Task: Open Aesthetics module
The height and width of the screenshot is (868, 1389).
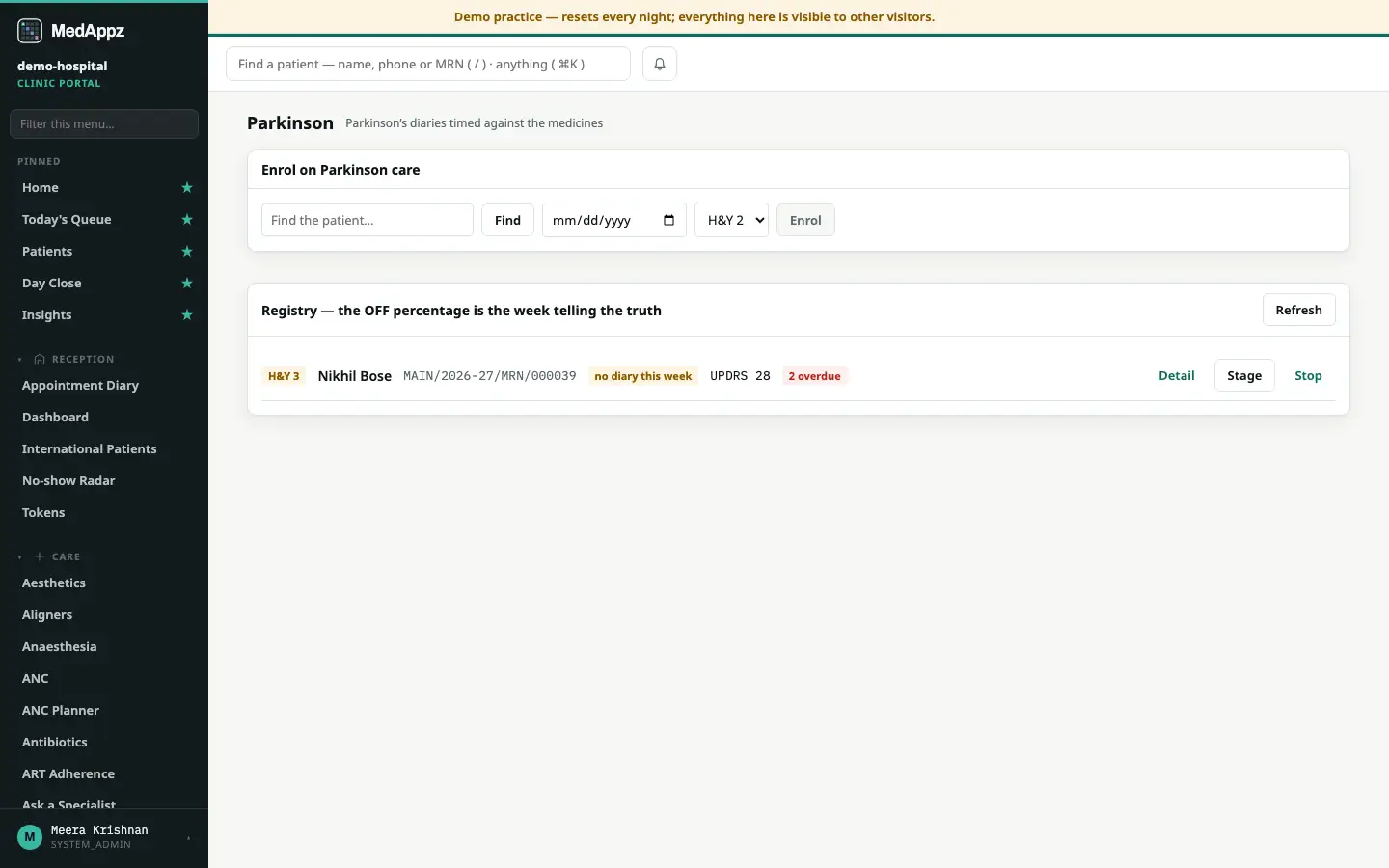Action: pyautogui.click(x=54, y=583)
